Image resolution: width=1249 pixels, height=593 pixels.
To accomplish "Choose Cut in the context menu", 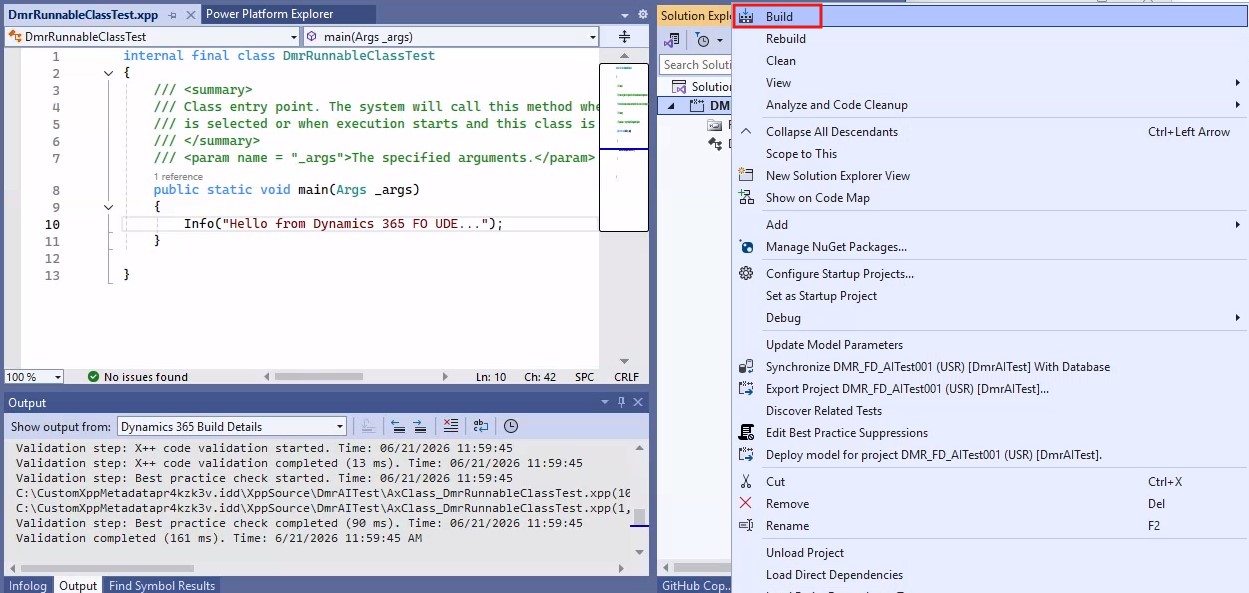I will 990,481.
